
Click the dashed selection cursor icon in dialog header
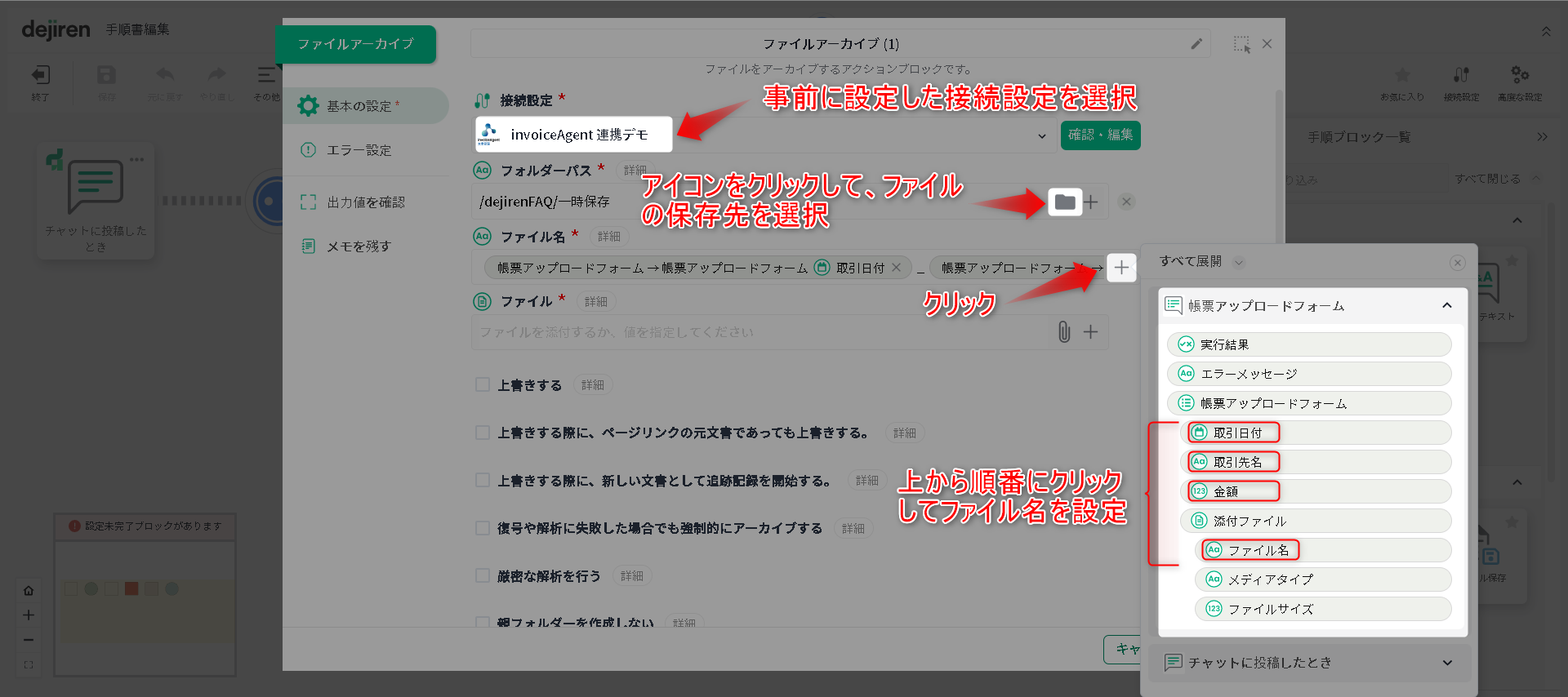[x=1241, y=44]
